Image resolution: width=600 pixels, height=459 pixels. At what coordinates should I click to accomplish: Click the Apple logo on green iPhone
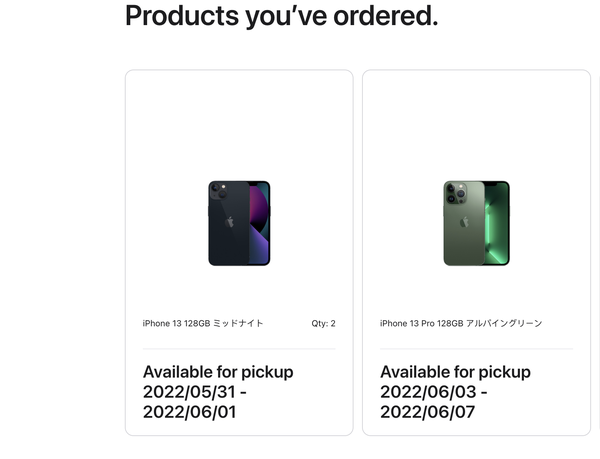[464, 222]
